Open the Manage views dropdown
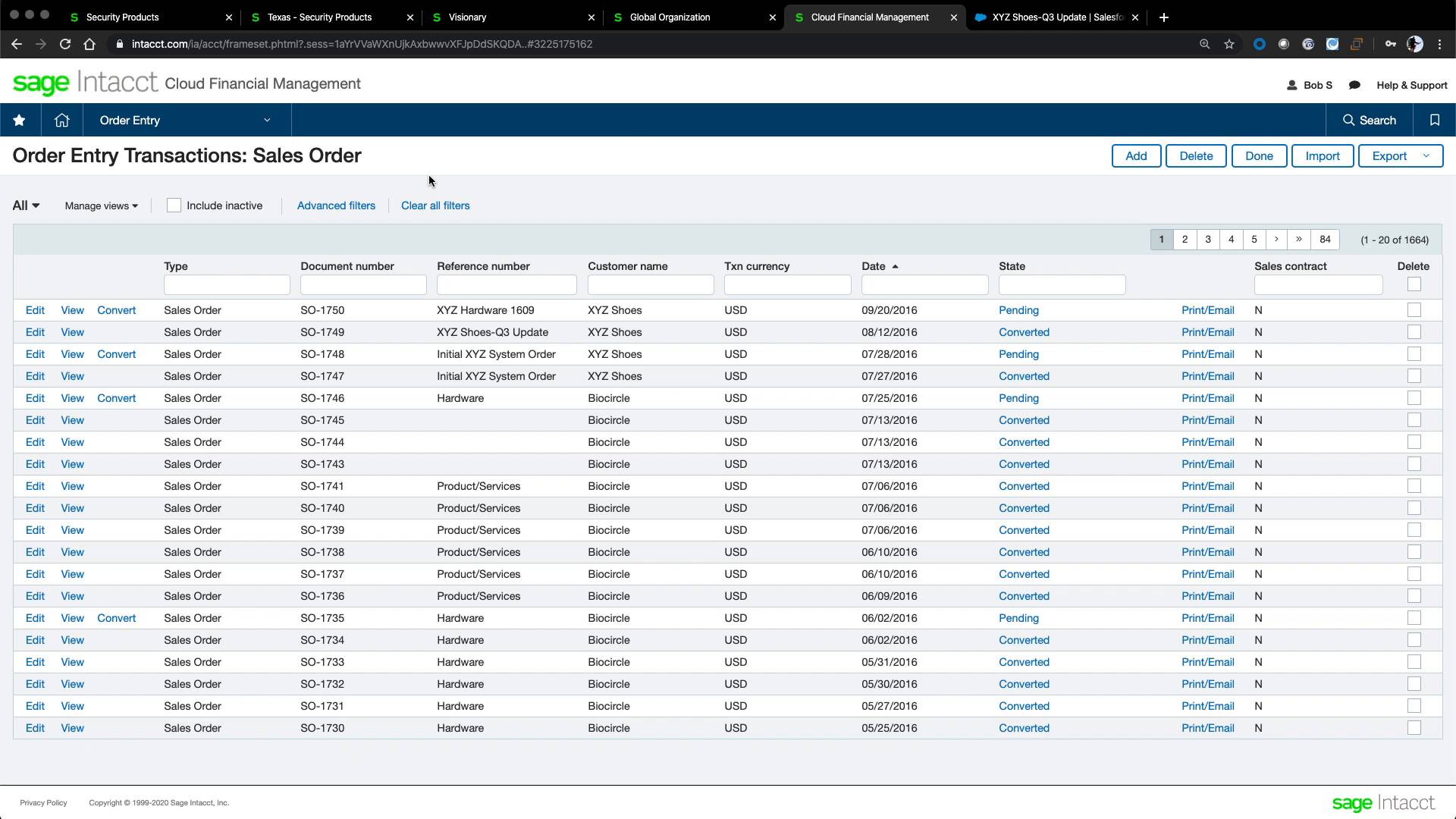 [101, 206]
